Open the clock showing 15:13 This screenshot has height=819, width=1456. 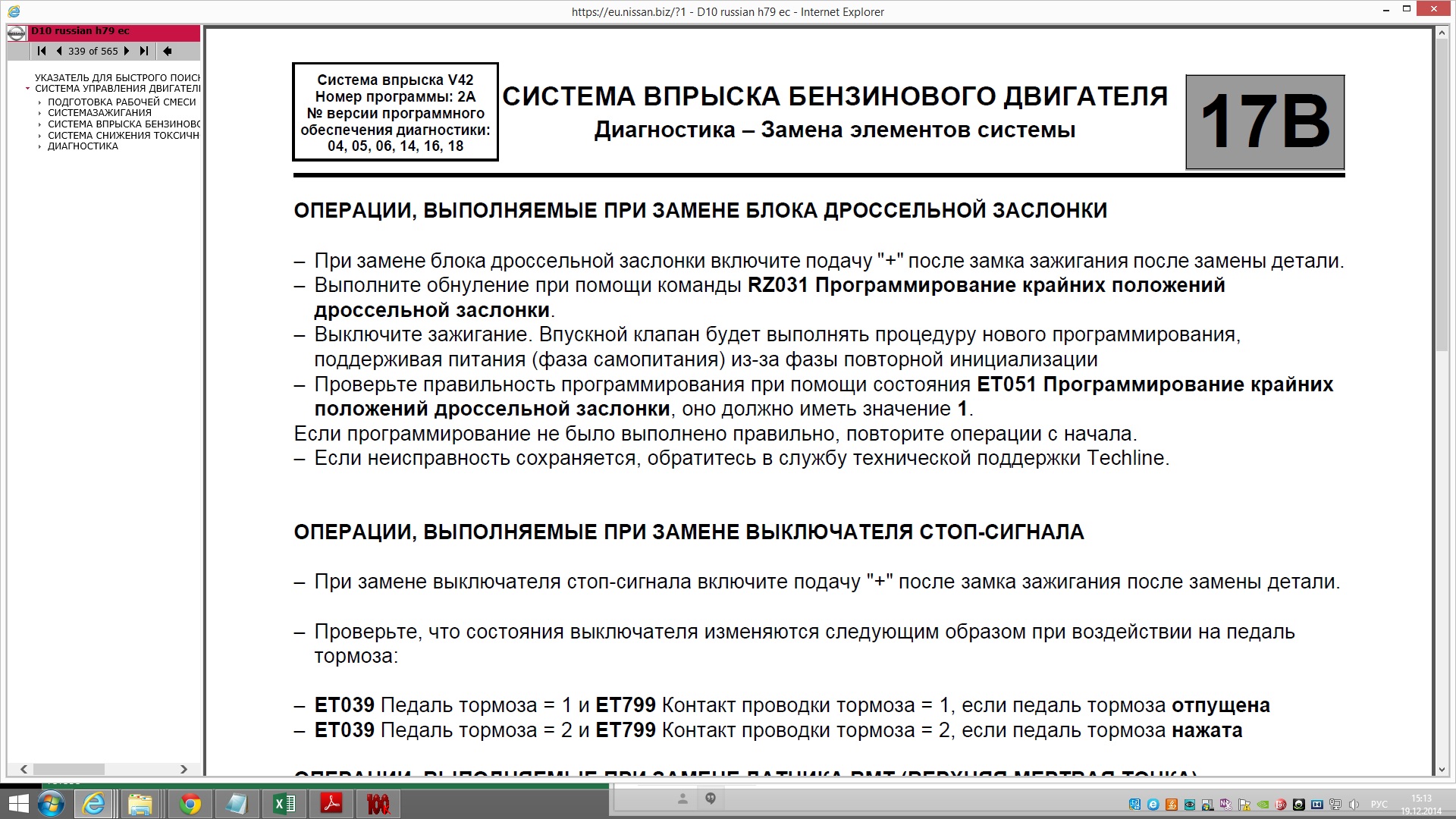click(x=1421, y=805)
